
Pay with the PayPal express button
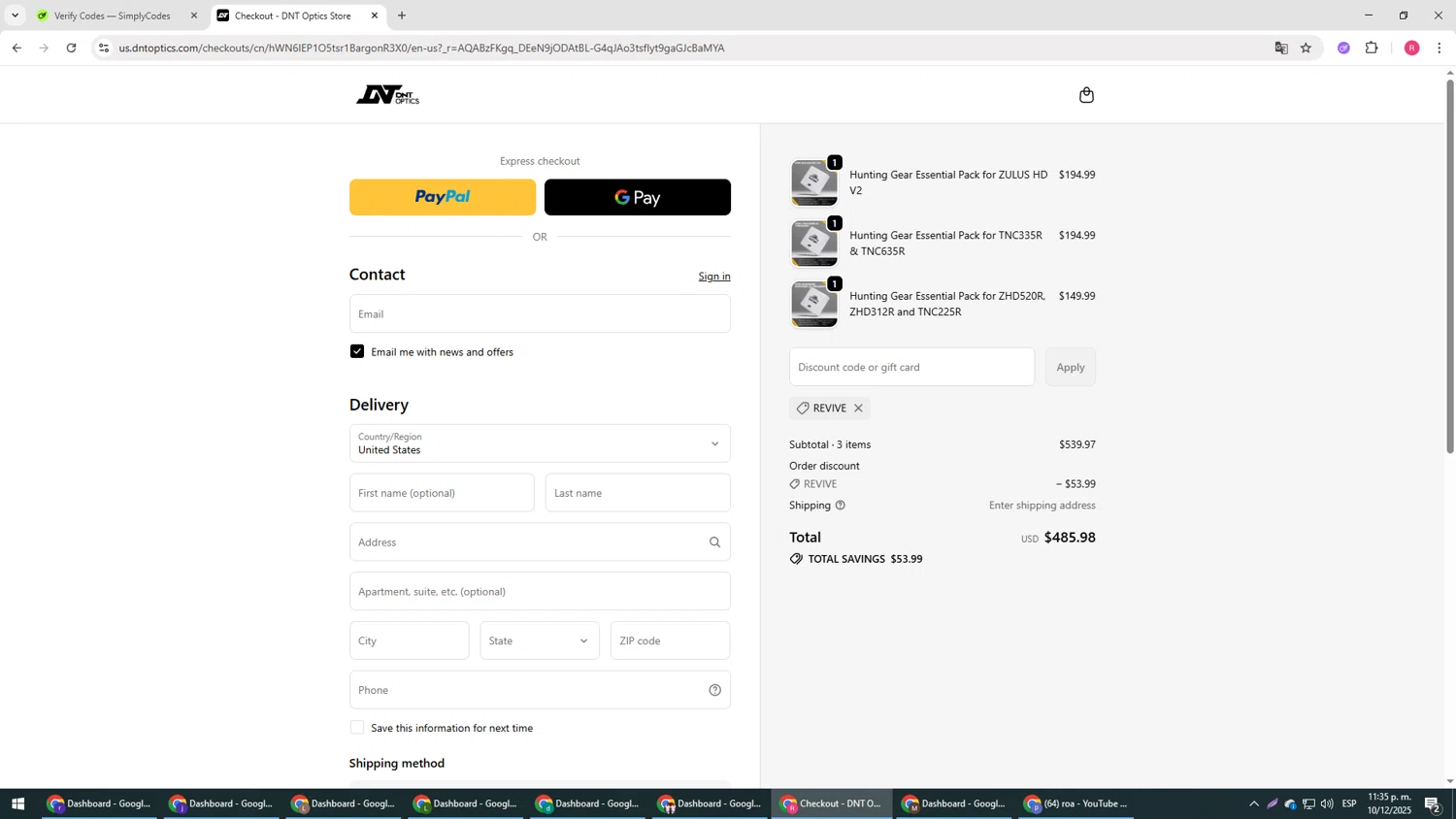point(443,197)
